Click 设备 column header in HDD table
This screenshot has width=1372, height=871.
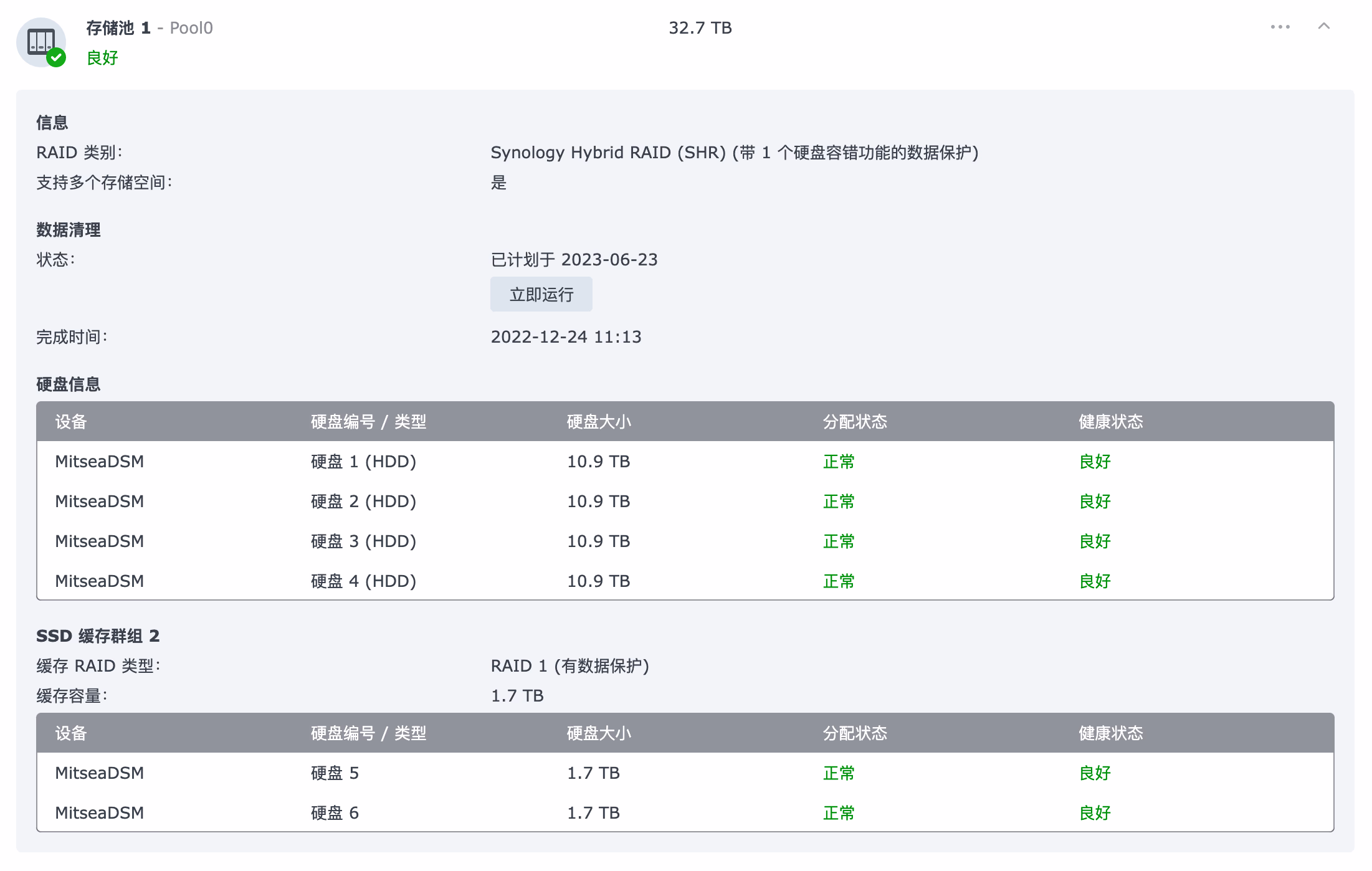70,422
